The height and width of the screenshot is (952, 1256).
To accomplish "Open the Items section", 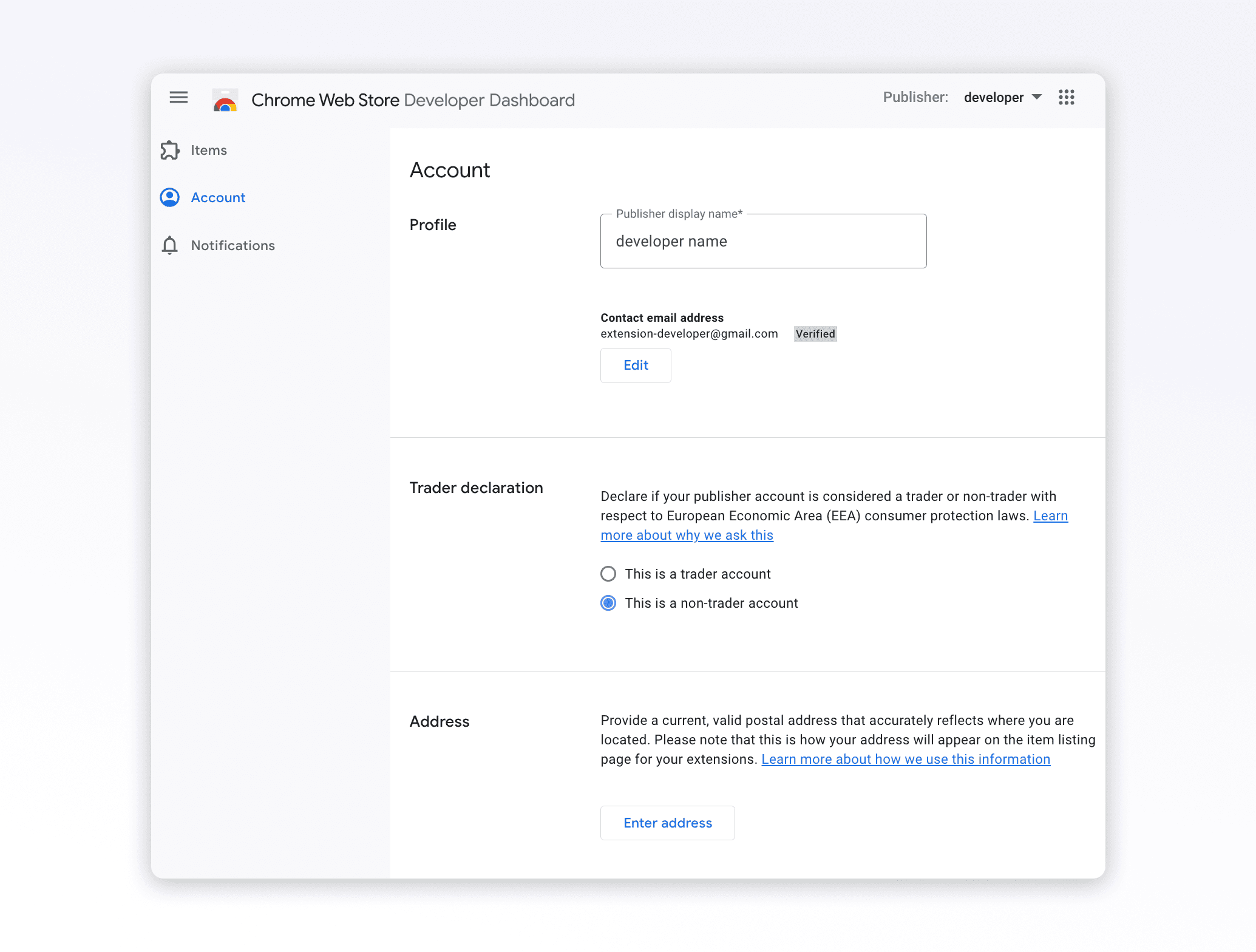I will pos(209,150).
